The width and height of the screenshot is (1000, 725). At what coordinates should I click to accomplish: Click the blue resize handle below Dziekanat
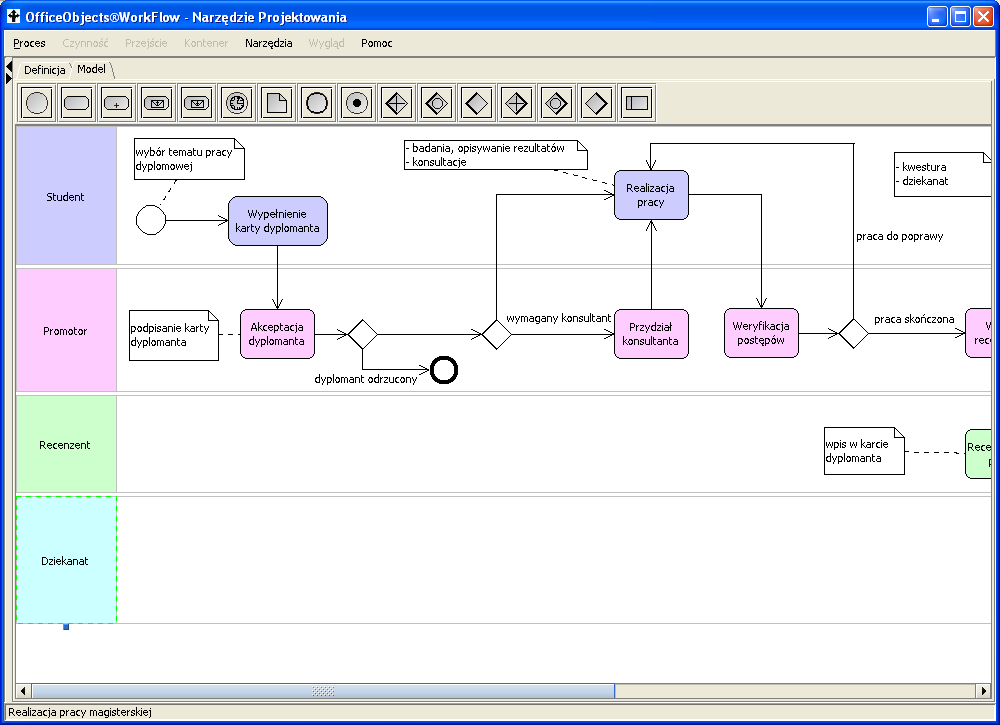(66, 627)
